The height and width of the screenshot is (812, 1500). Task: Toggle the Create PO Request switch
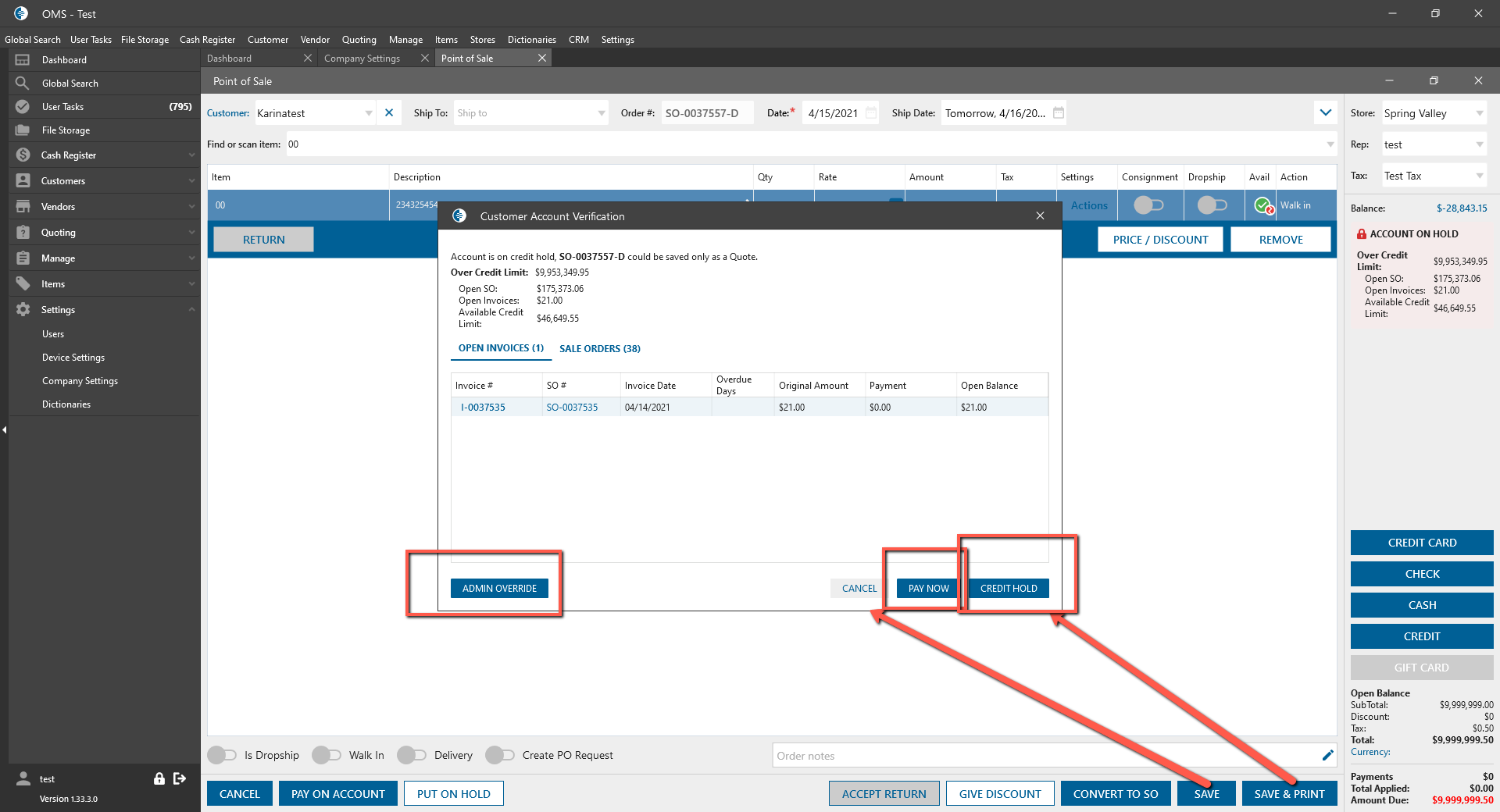[500, 755]
